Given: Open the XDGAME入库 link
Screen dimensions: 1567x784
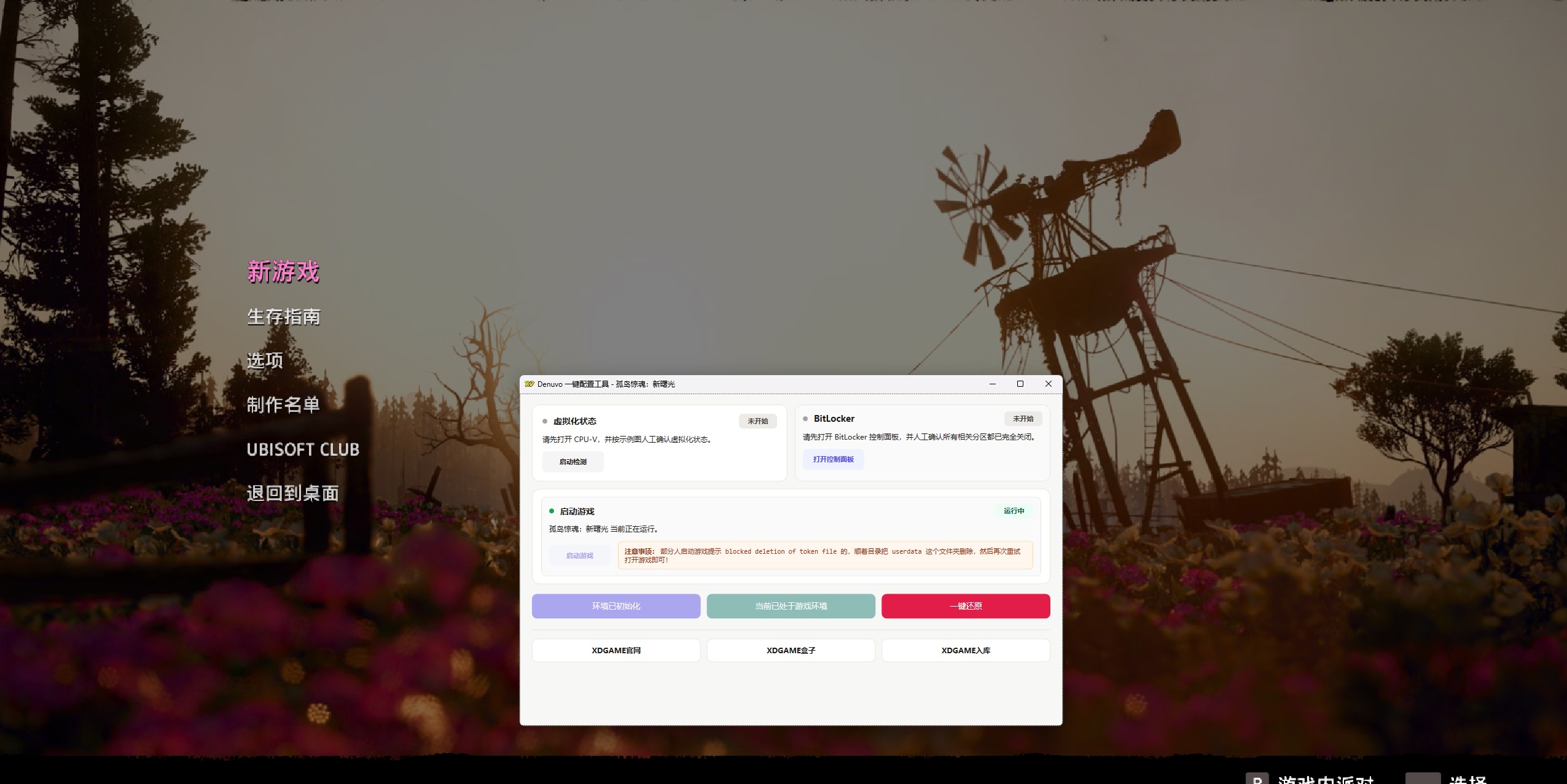Looking at the screenshot, I should coord(965,650).
